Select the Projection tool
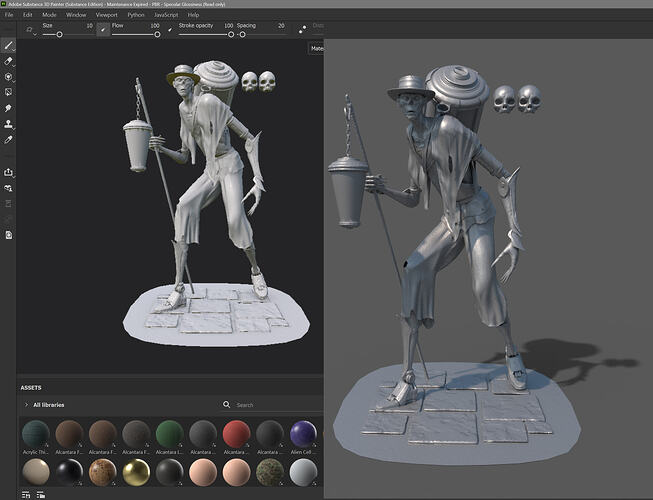This screenshot has height=500, width=653. point(9,76)
